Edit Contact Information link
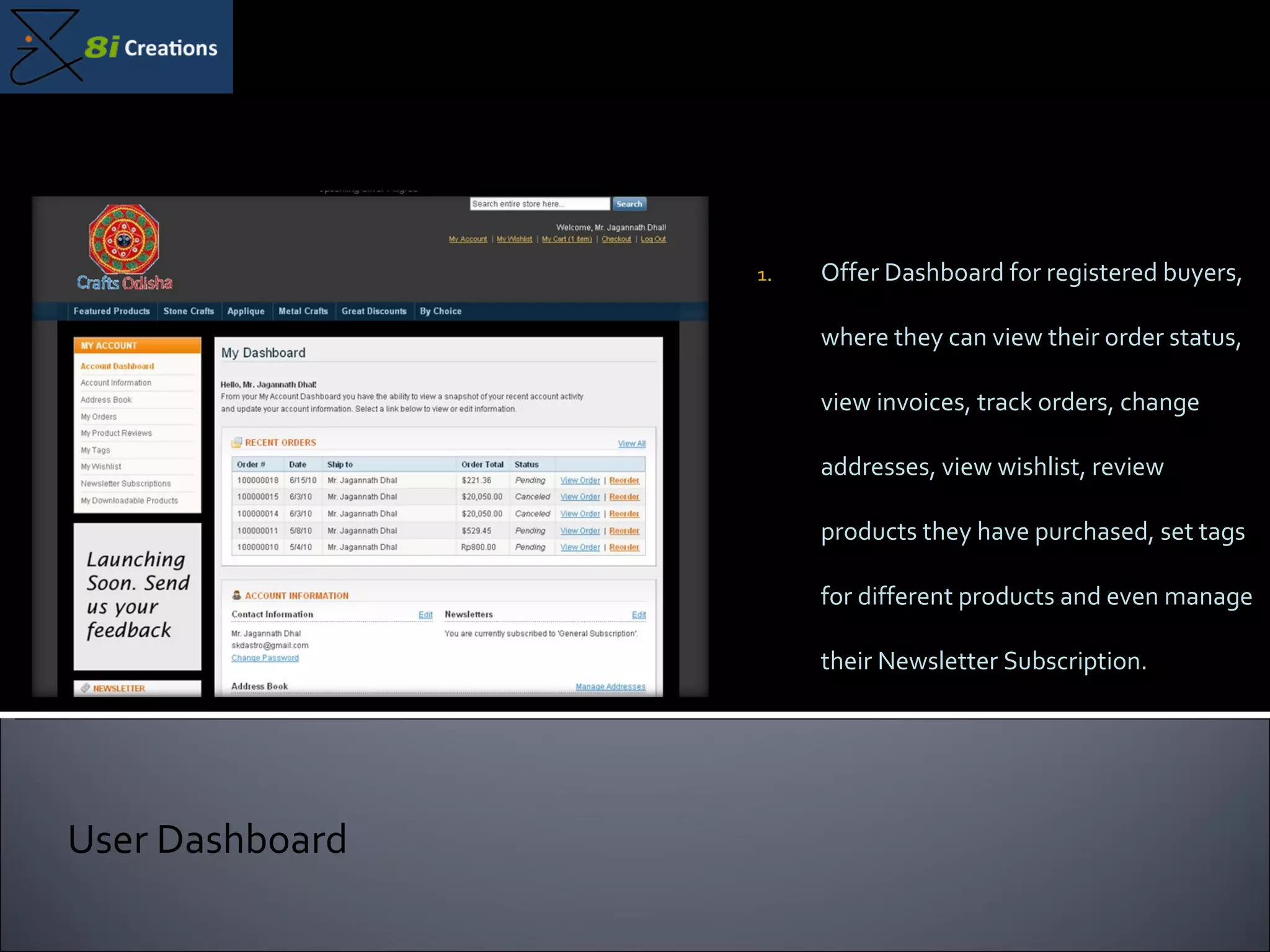 (425, 615)
